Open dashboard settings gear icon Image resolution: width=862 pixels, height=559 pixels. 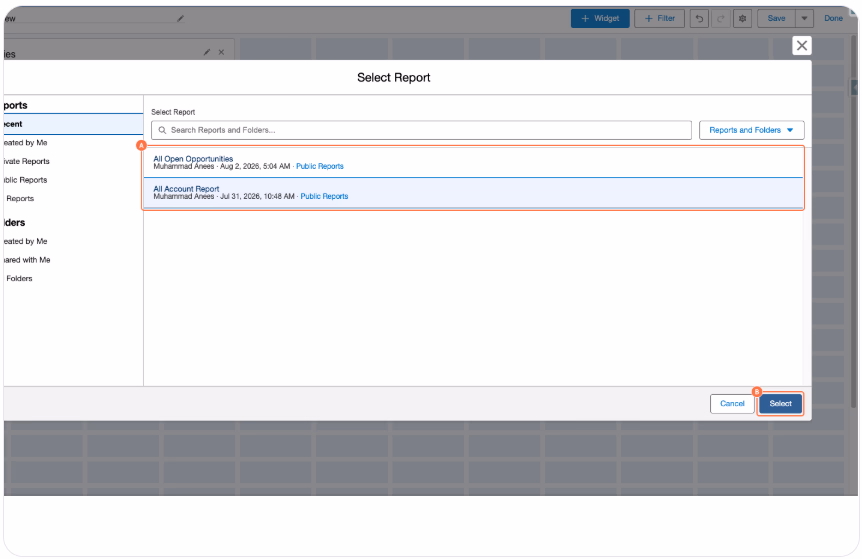(x=742, y=19)
